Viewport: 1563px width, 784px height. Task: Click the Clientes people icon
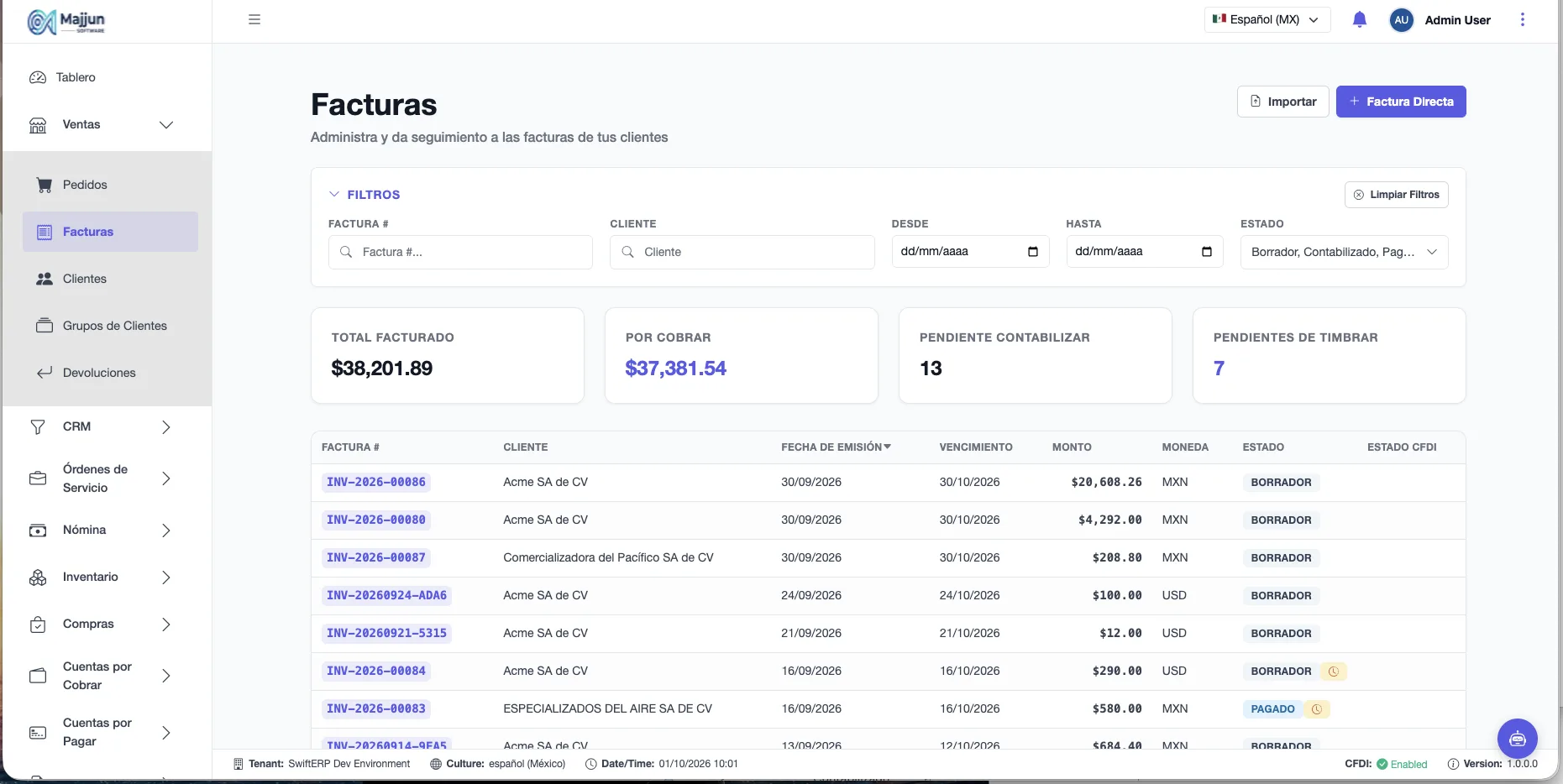45,279
